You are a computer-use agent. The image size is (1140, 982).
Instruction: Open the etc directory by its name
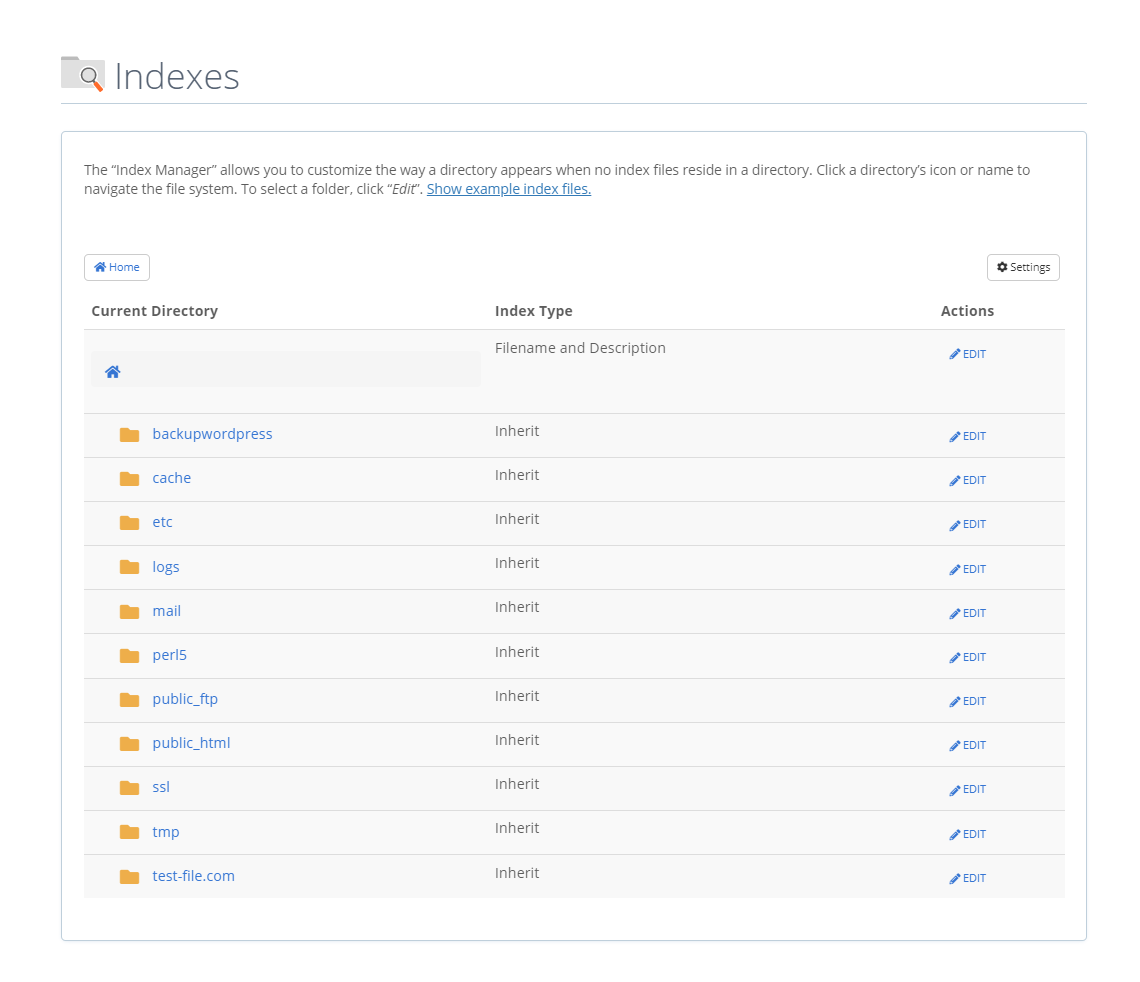point(162,522)
